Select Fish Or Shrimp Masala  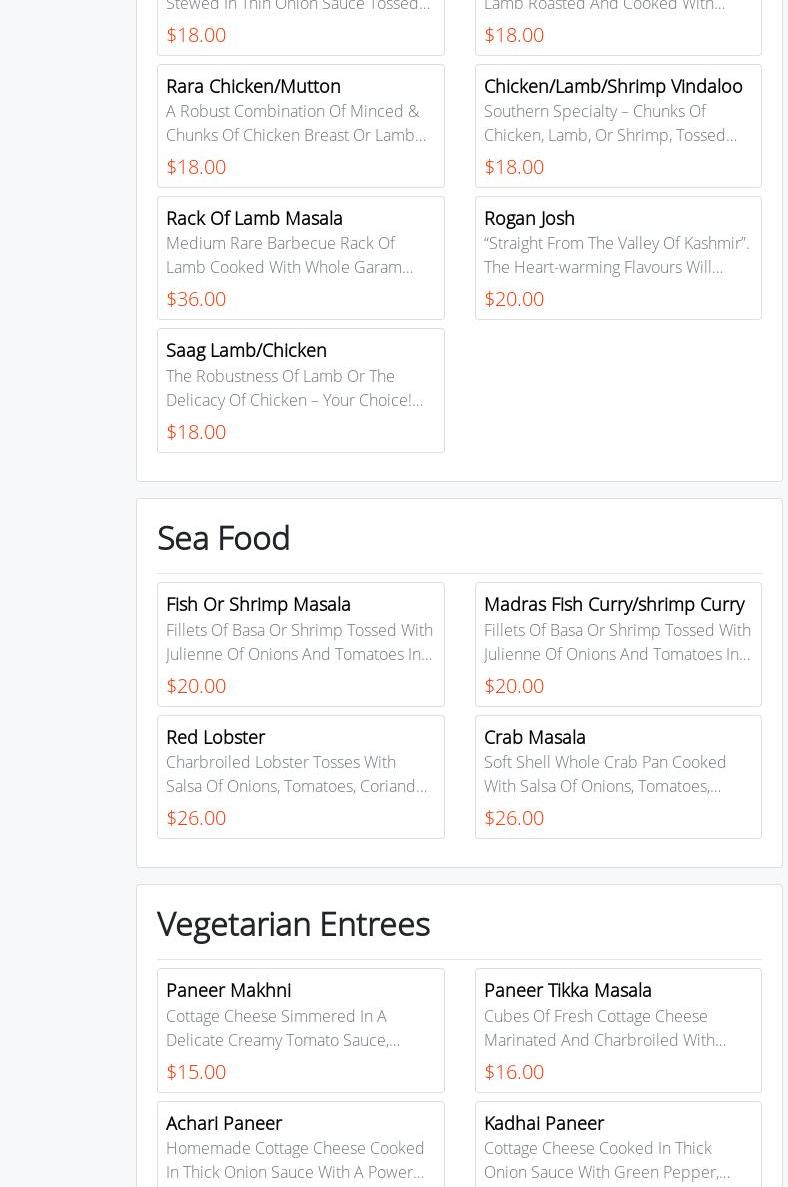(258, 604)
